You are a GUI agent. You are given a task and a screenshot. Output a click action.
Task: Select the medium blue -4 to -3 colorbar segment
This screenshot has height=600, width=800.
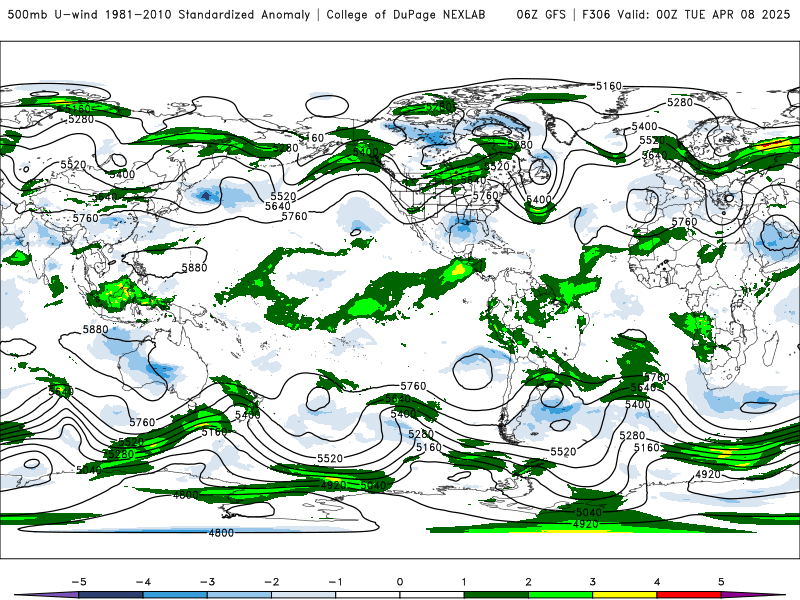coord(175,595)
